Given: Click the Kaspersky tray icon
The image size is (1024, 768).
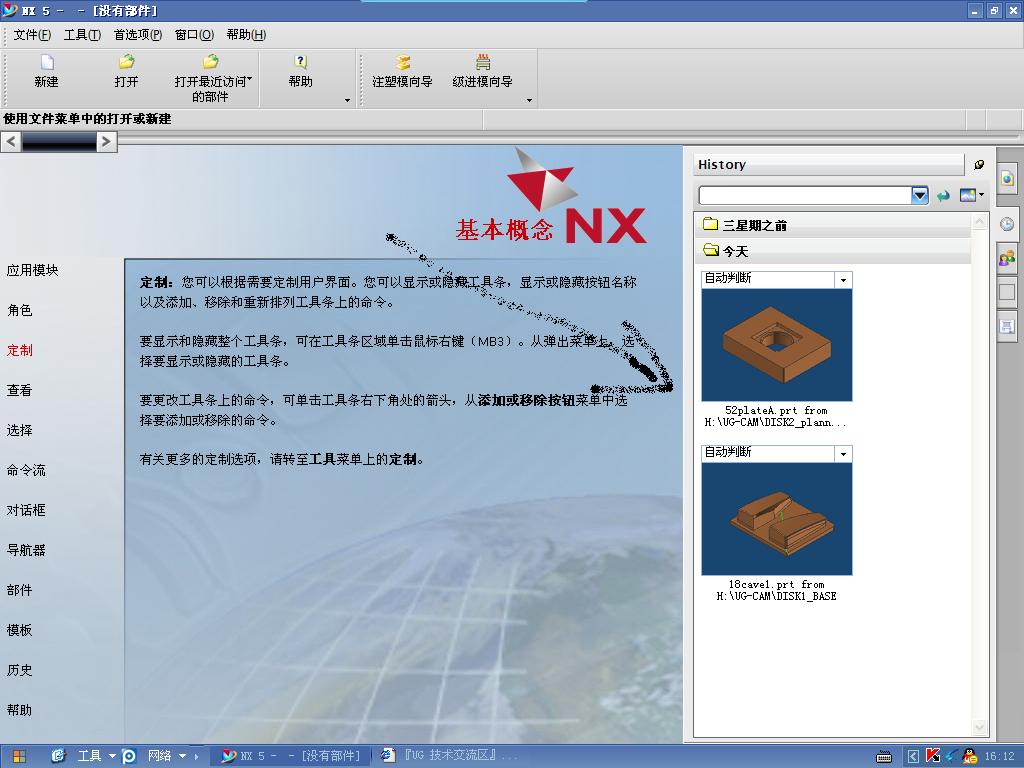Looking at the screenshot, I should tap(933, 756).
